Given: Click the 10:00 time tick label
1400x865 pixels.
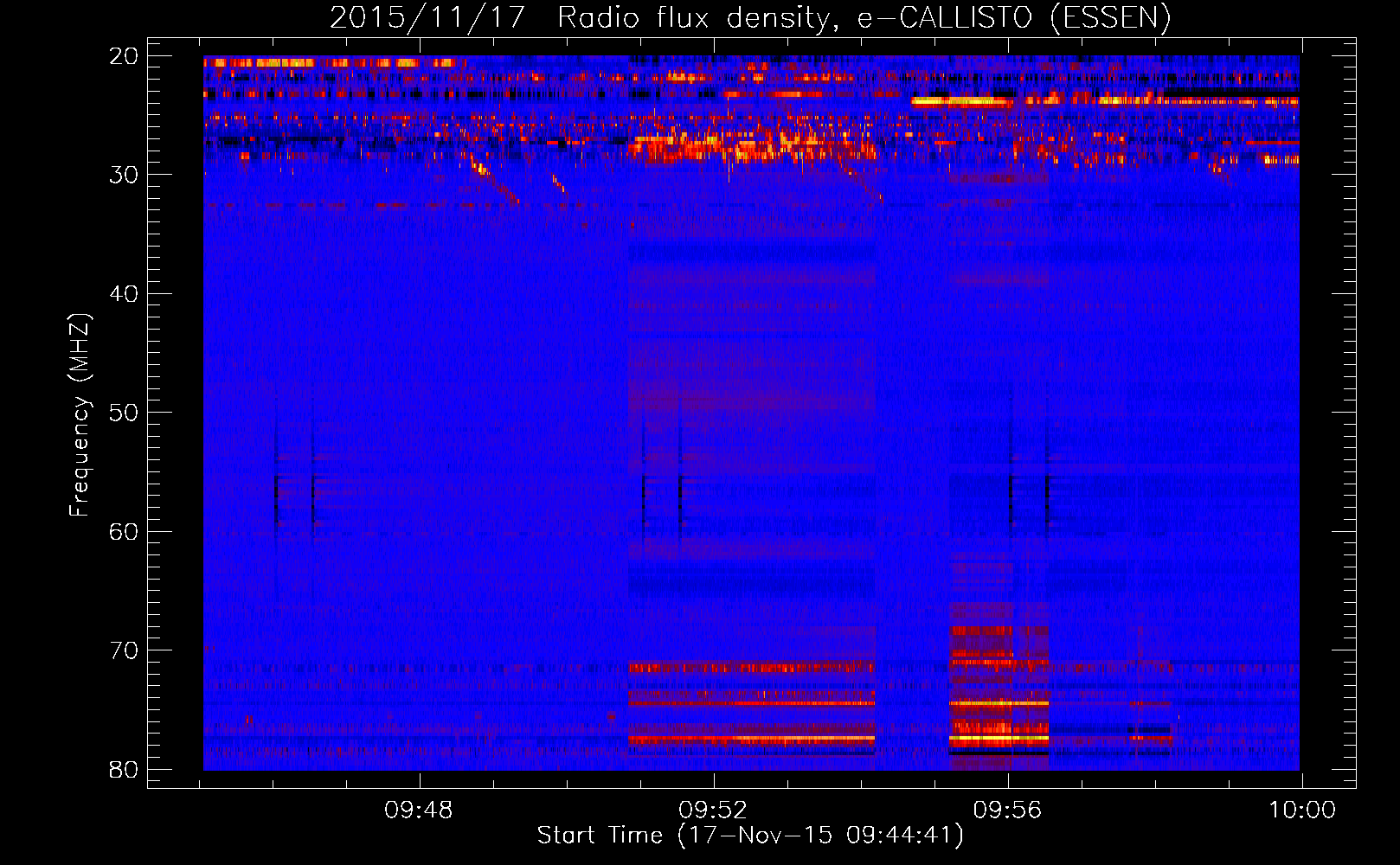Looking at the screenshot, I should 1302,811.
